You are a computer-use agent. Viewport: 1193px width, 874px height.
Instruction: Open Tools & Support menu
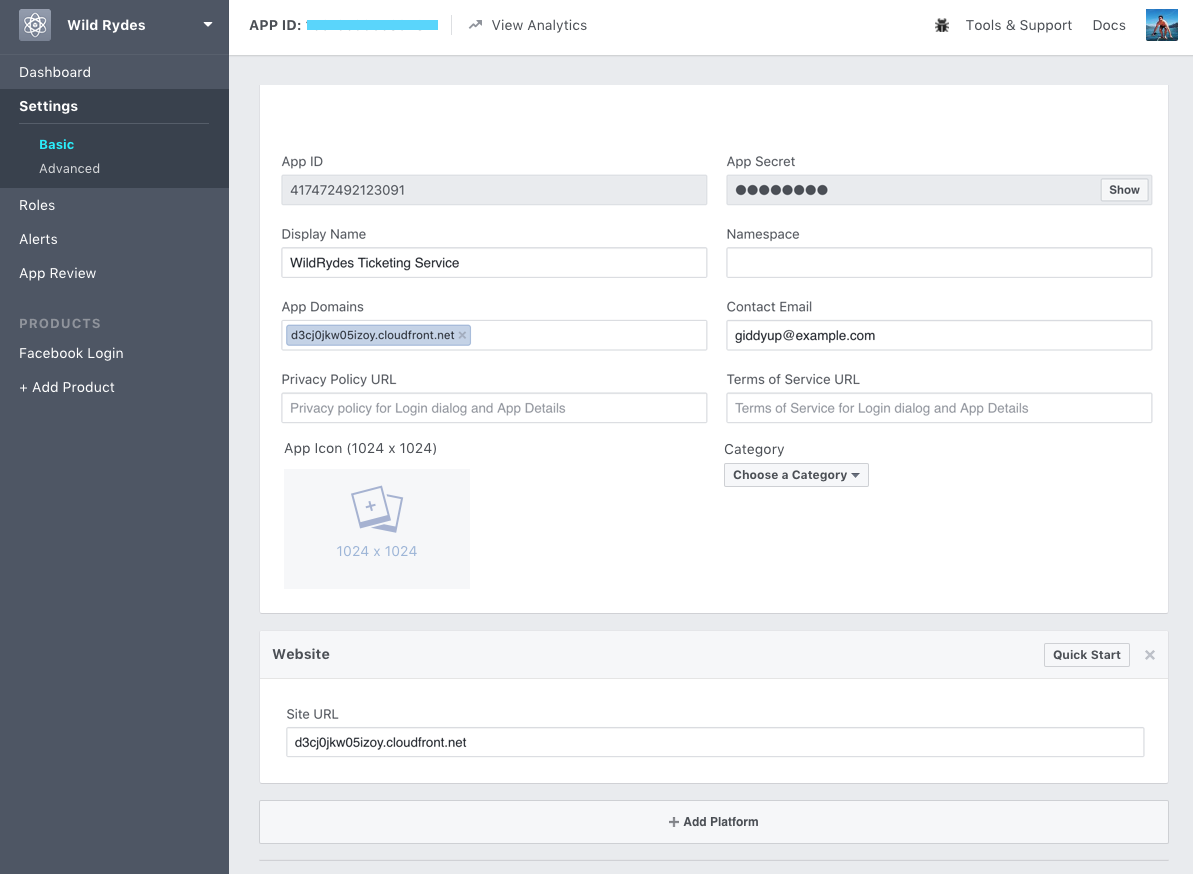(1018, 25)
